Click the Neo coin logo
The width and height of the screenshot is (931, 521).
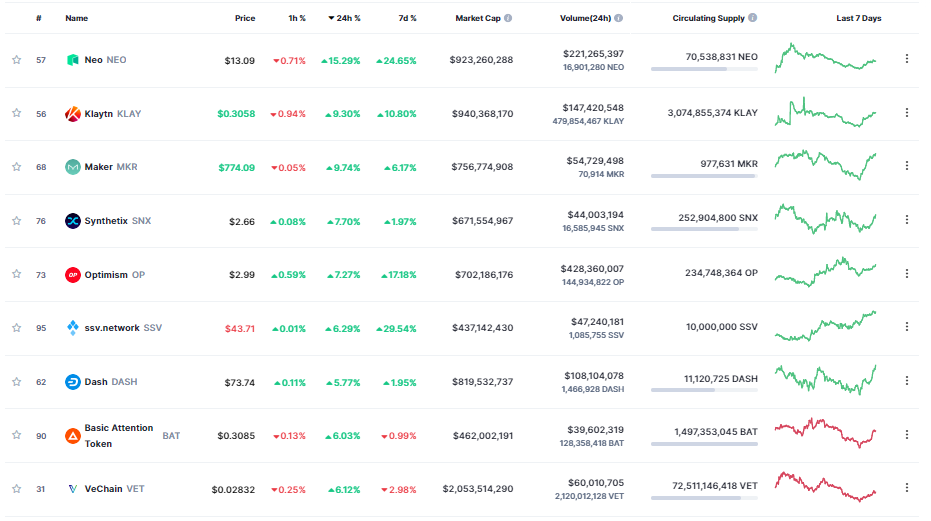[72, 59]
